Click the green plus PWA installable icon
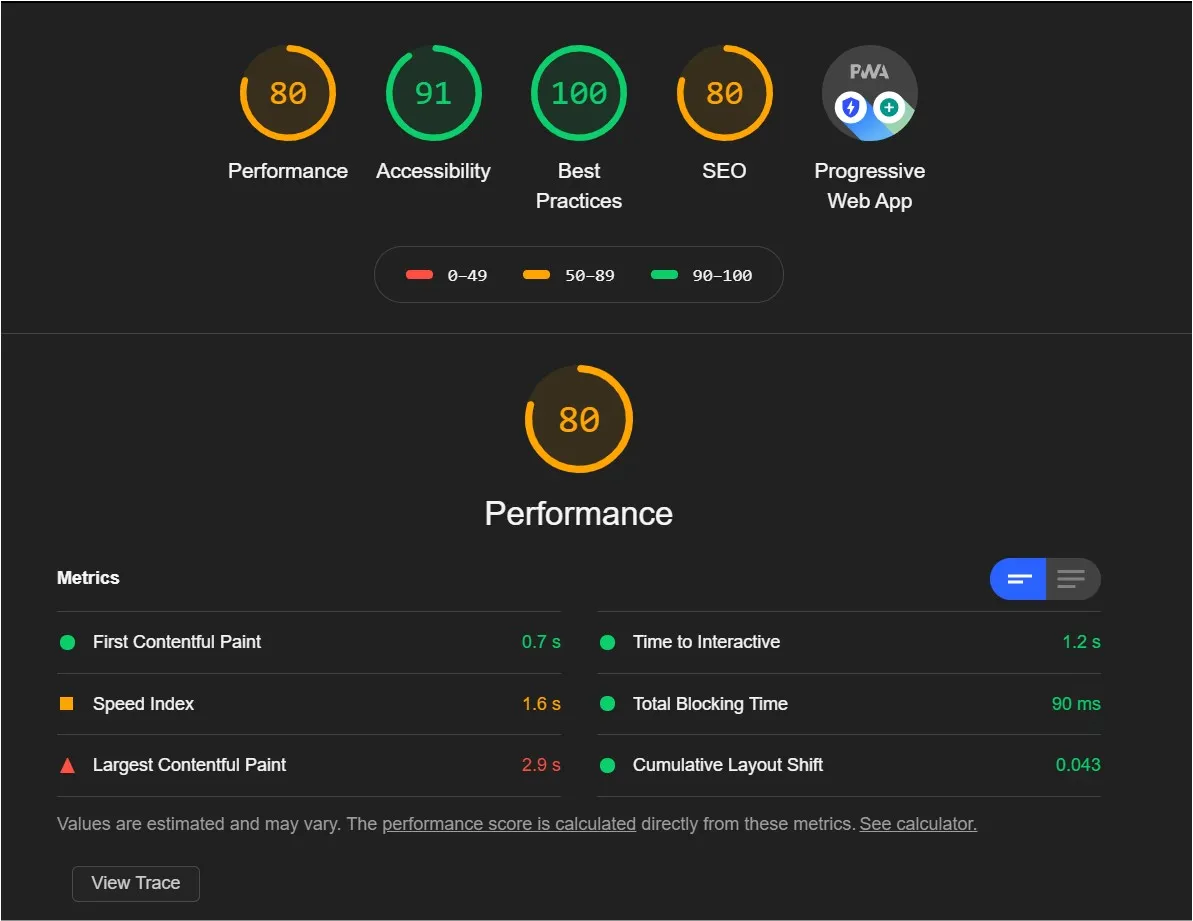This screenshot has height=921, width=1193. [x=889, y=107]
